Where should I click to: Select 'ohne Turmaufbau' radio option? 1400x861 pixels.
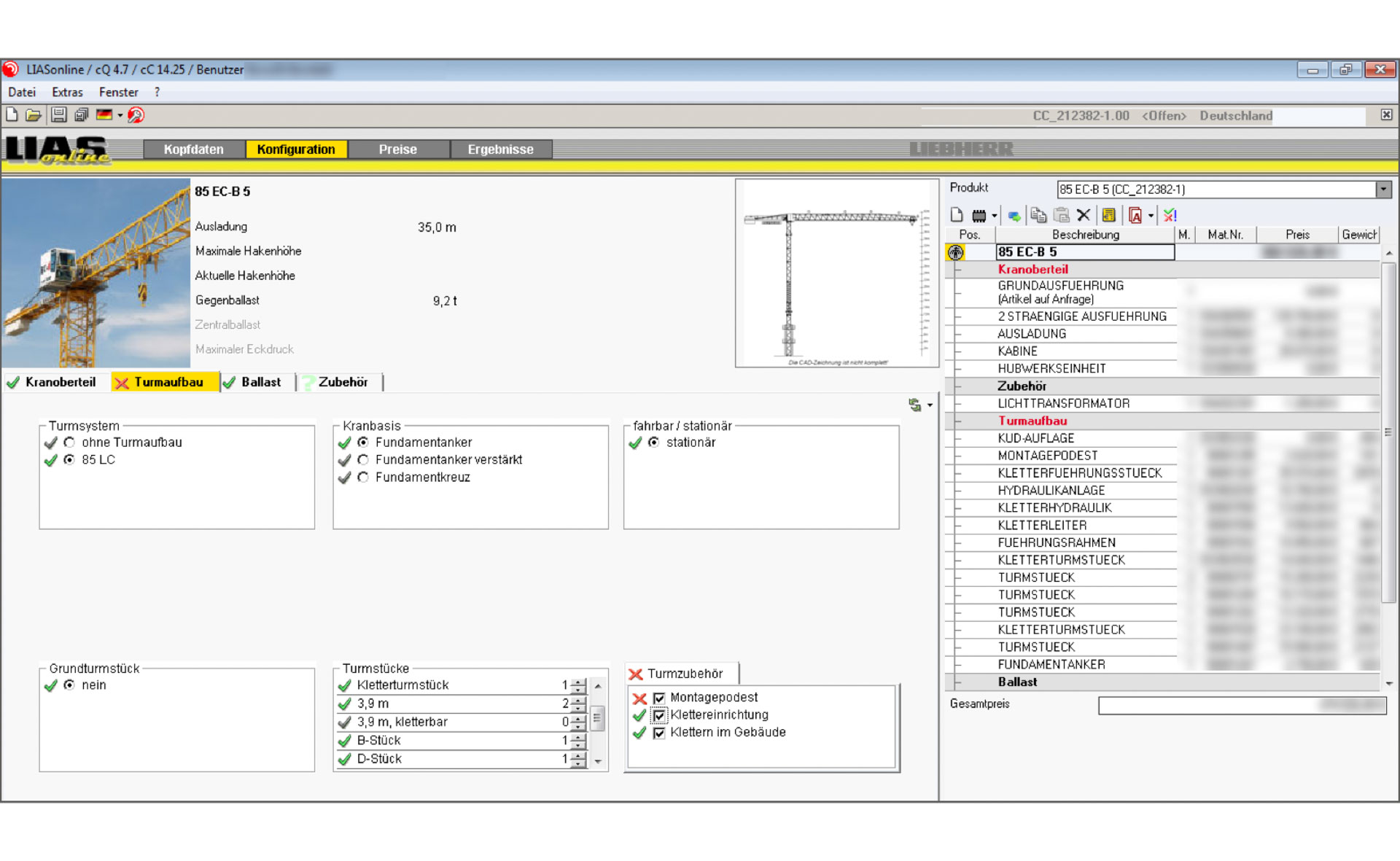pyautogui.click(x=69, y=443)
